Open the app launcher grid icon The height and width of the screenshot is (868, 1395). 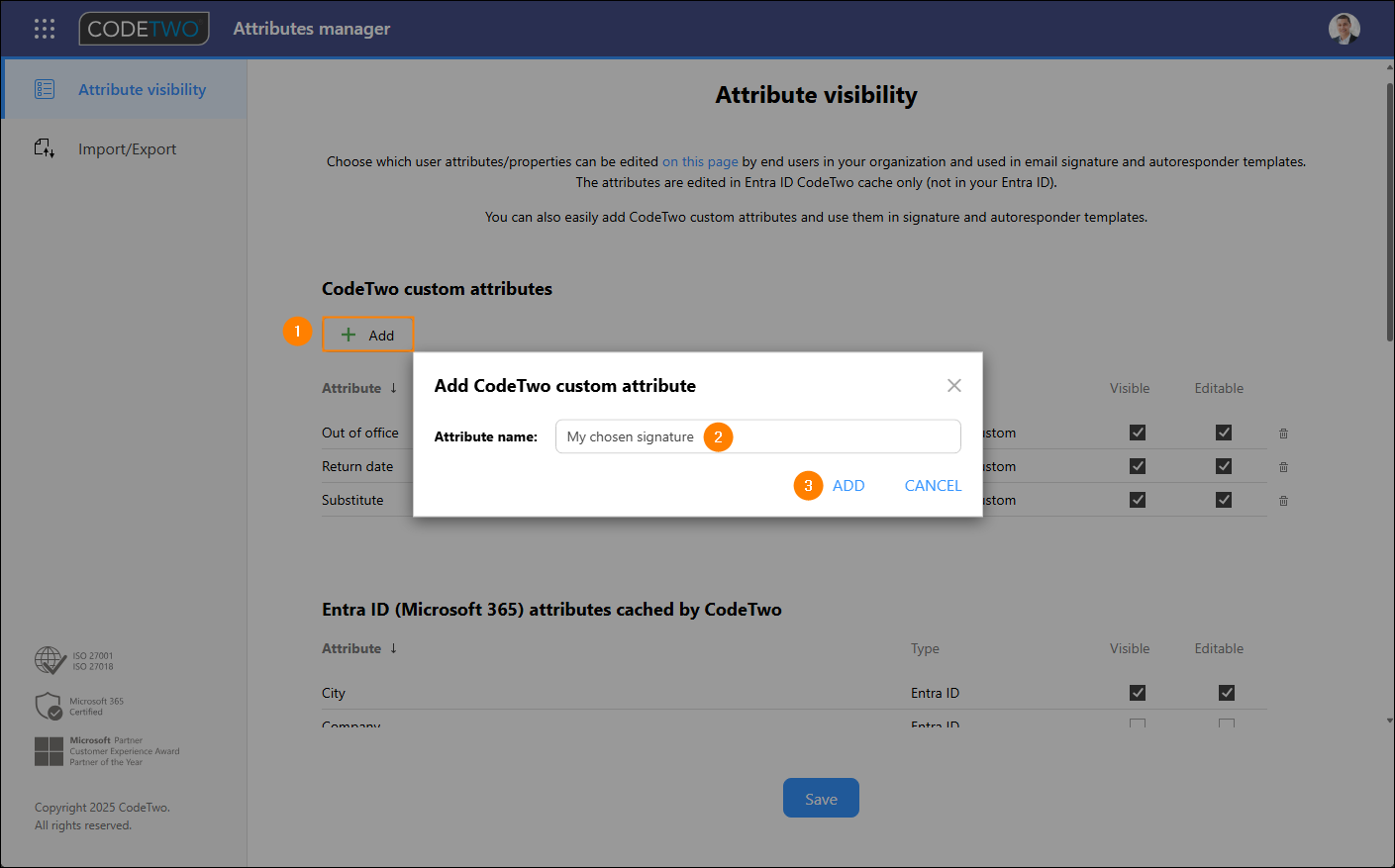(x=45, y=29)
